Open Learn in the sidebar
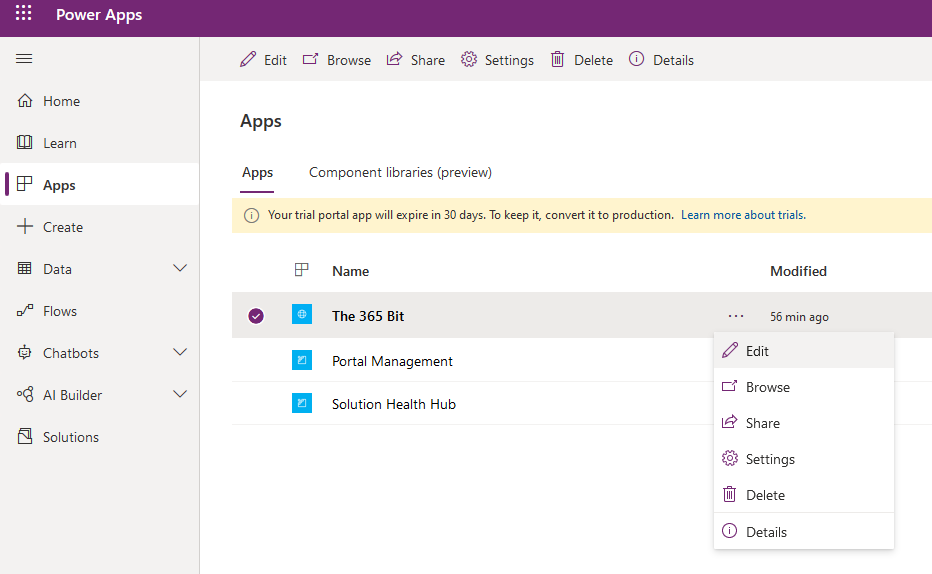The image size is (932, 574). pyautogui.click(x=99, y=143)
